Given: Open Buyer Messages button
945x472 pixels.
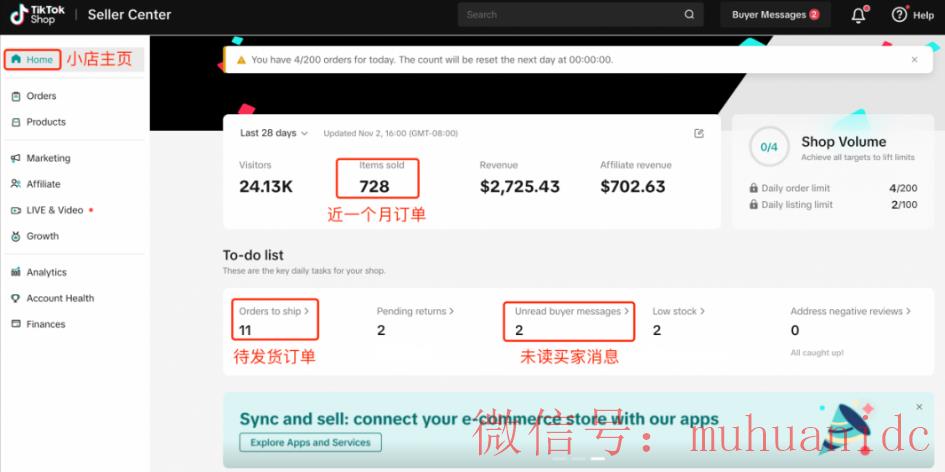Looking at the screenshot, I should pos(775,15).
